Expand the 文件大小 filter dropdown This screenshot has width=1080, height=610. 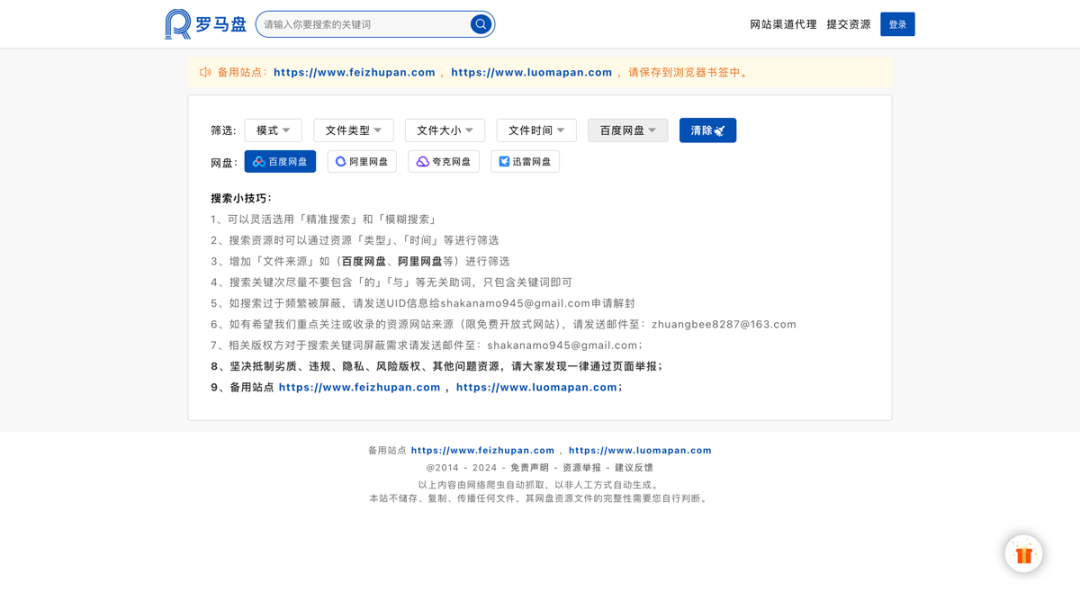click(x=445, y=130)
